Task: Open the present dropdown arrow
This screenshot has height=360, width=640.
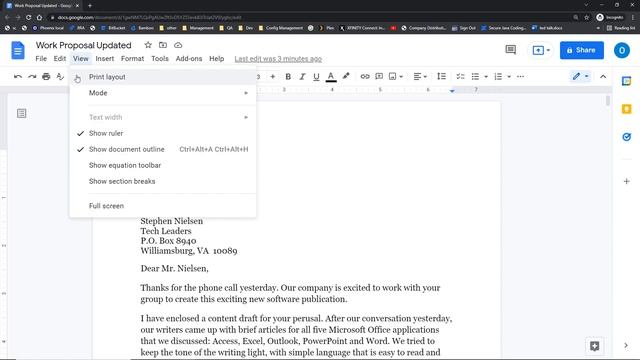Action: 548,50
